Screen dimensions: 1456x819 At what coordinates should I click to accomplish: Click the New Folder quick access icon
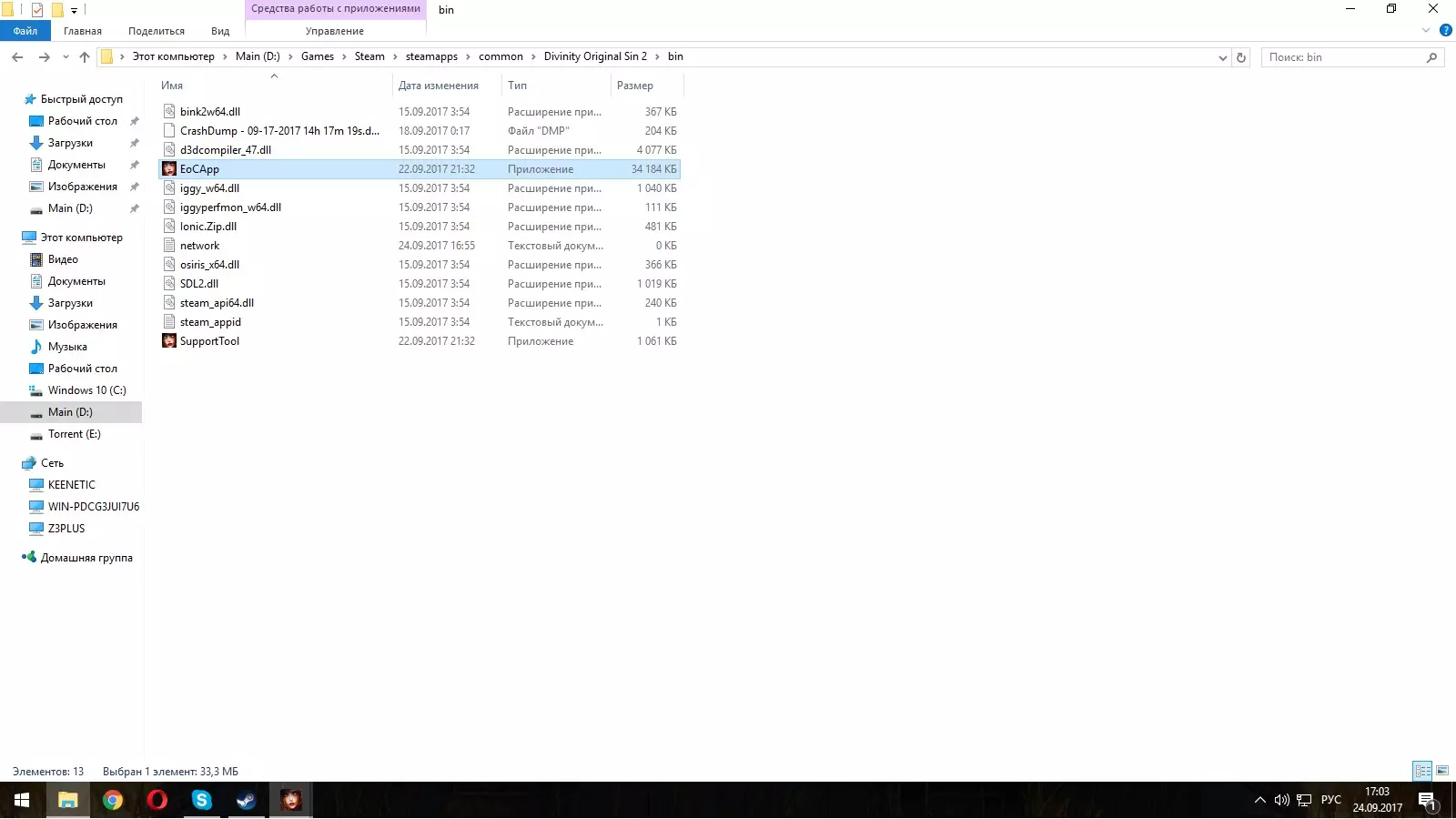coord(56,10)
